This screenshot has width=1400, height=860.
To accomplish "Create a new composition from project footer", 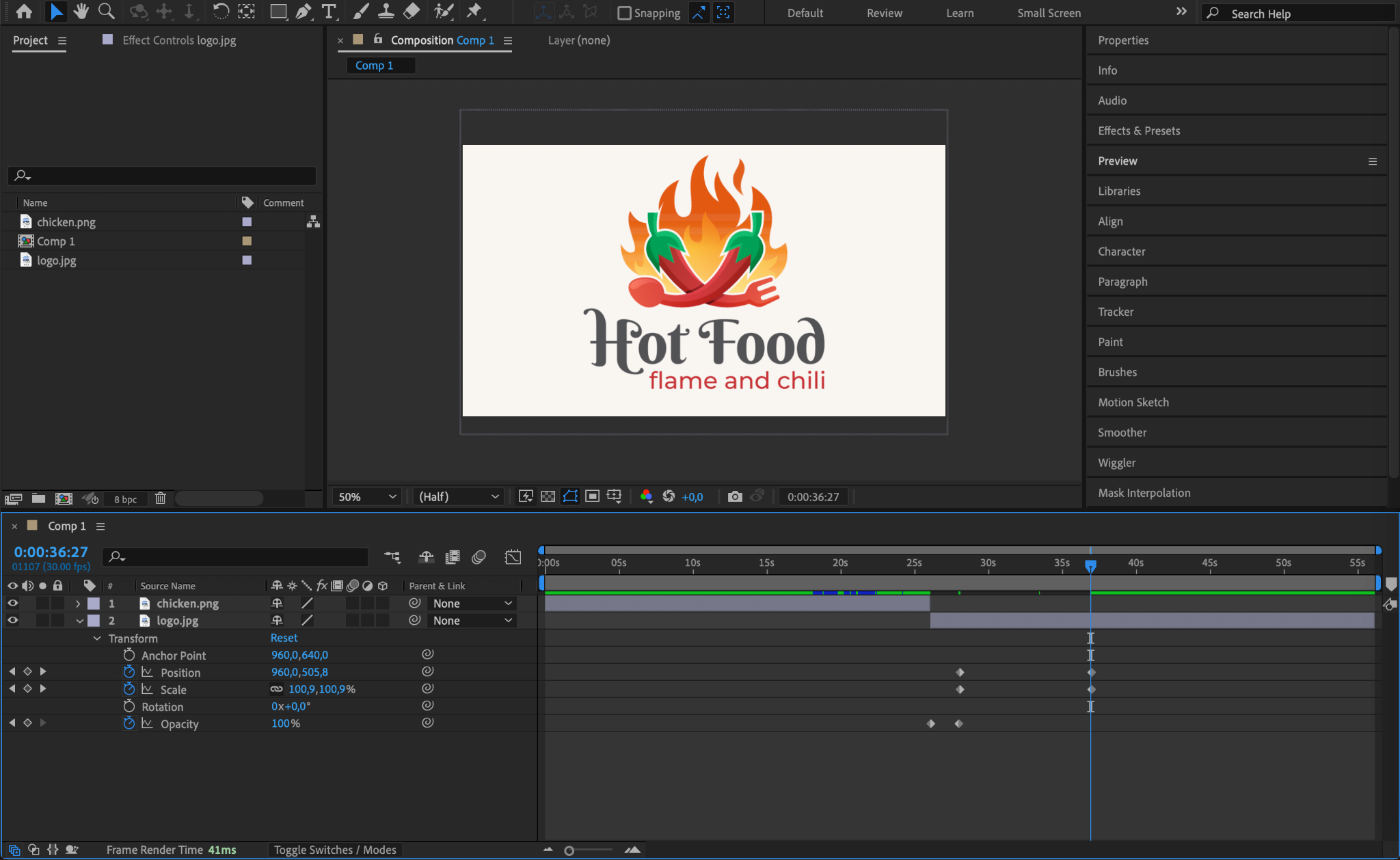I will [64, 498].
